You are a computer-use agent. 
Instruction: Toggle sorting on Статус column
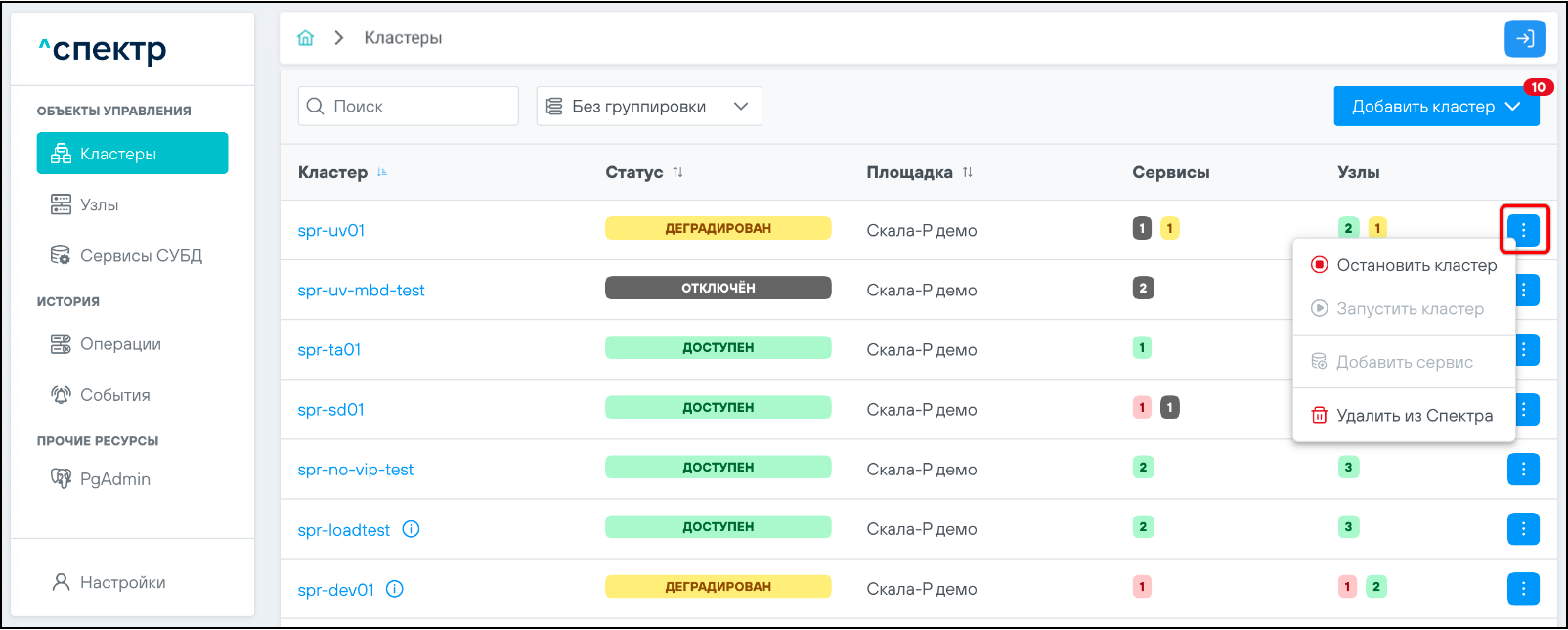coord(677,172)
